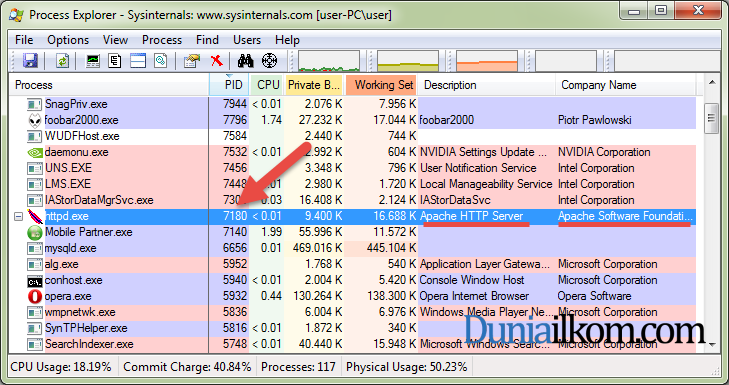Click the CPU usage history mini graph
729x385 pixels.
click(329, 61)
